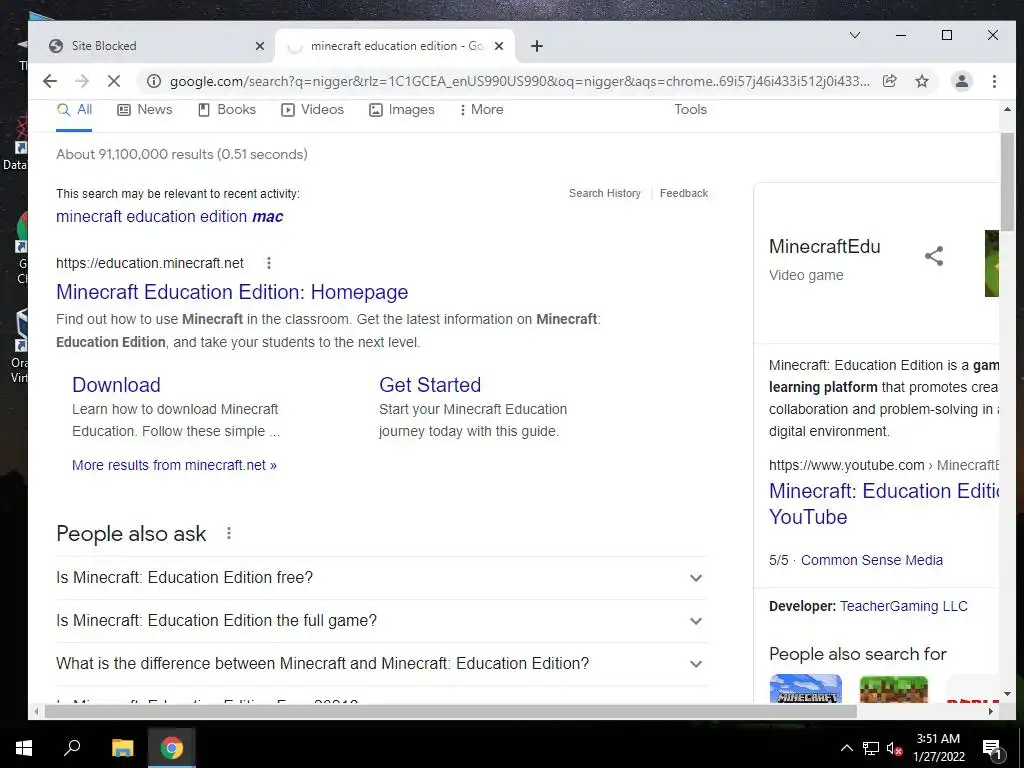Open the Minecraft thumbnail under People also search for

pyautogui.click(x=805, y=688)
